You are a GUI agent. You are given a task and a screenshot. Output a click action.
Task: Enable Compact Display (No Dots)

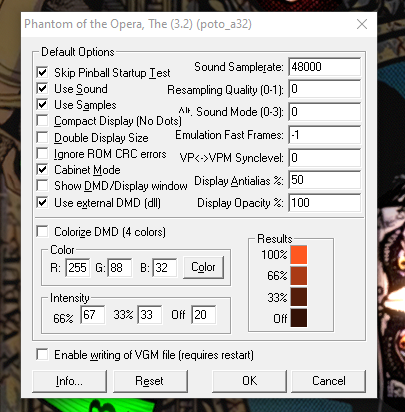[42, 121]
